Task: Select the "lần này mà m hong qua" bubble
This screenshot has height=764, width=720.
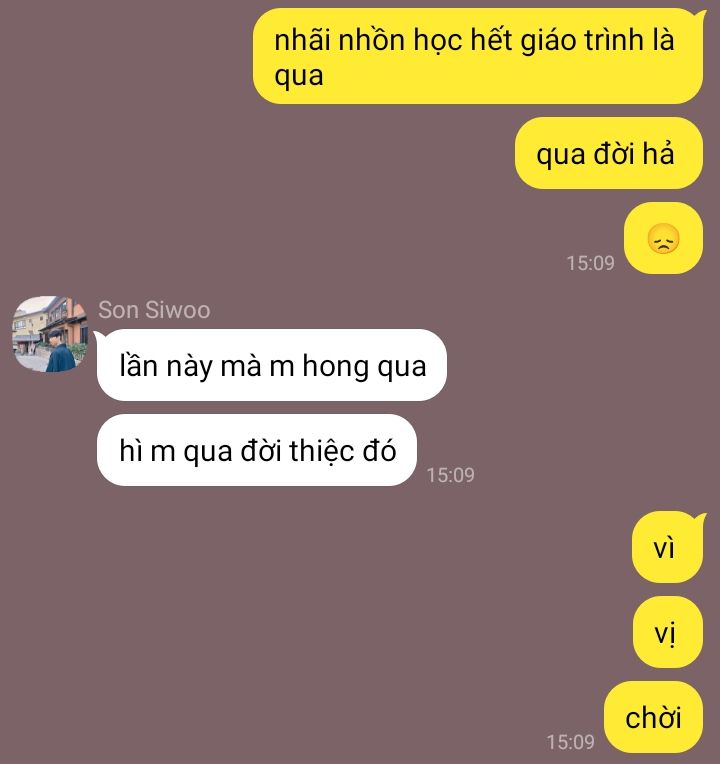Action: [x=272, y=365]
